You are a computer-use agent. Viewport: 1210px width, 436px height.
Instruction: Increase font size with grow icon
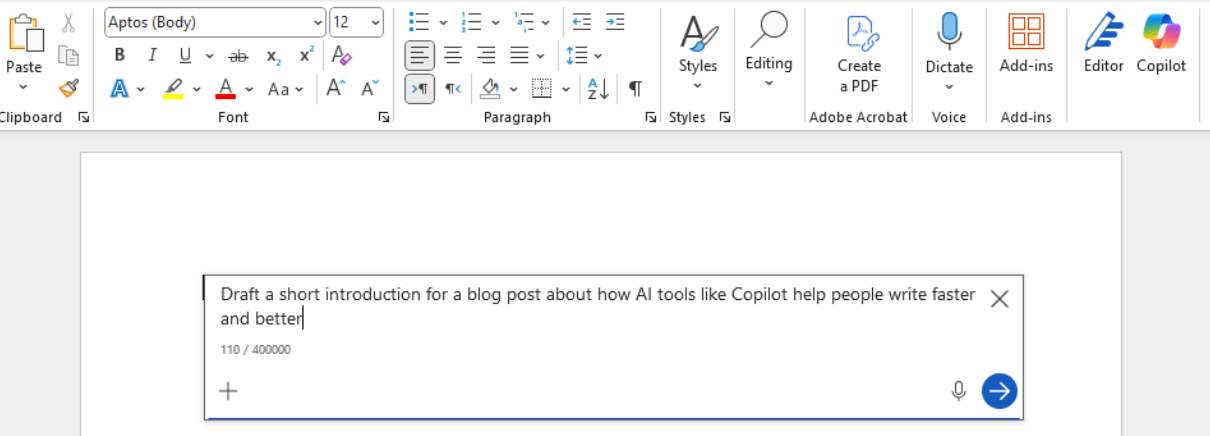click(337, 89)
